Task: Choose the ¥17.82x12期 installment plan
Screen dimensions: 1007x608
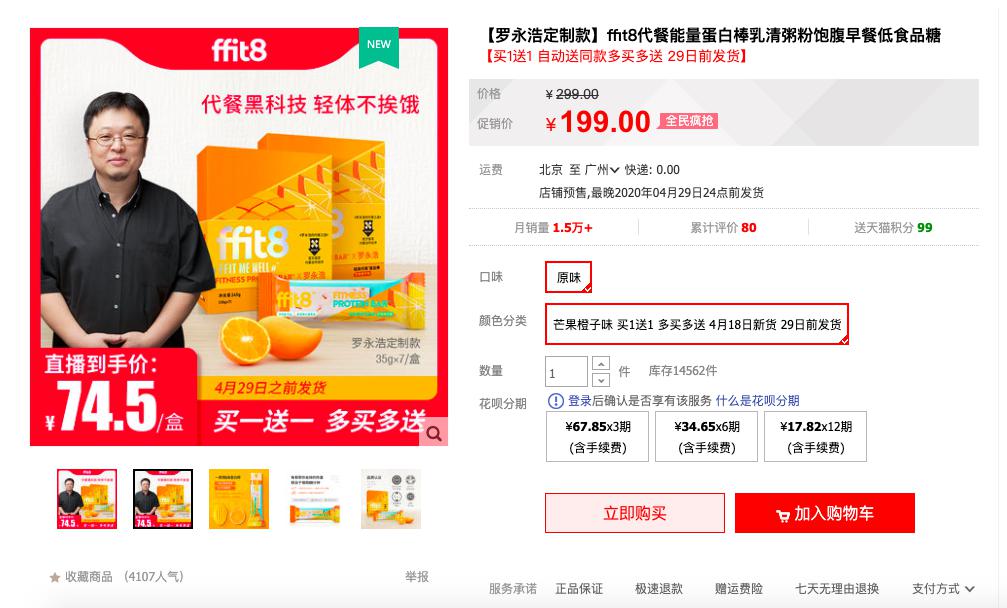Action: 816,437
